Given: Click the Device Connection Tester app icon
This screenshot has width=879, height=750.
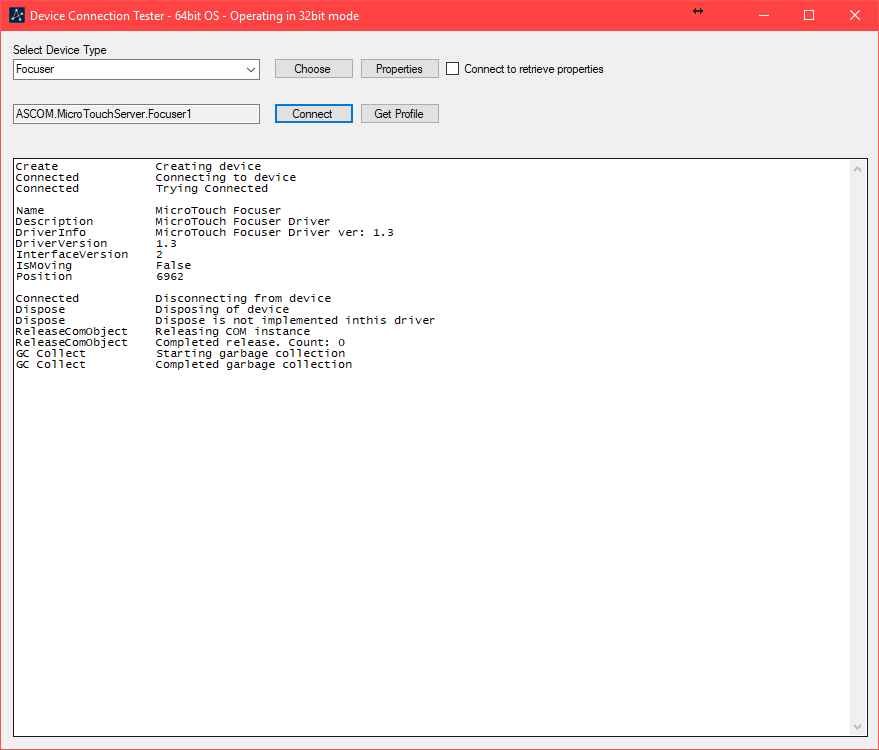Looking at the screenshot, I should 16,15.
